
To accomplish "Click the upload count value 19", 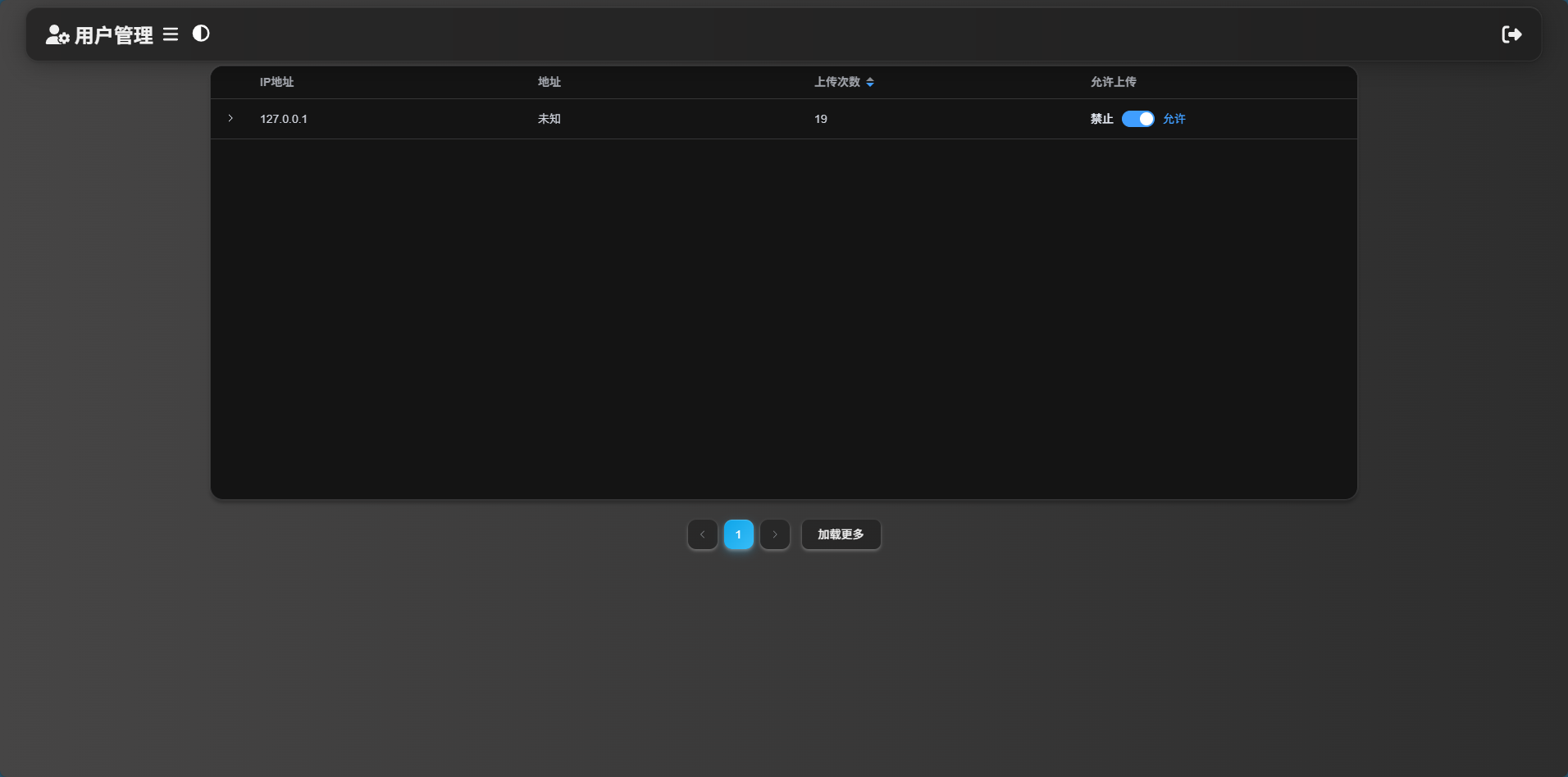I will click(x=821, y=119).
